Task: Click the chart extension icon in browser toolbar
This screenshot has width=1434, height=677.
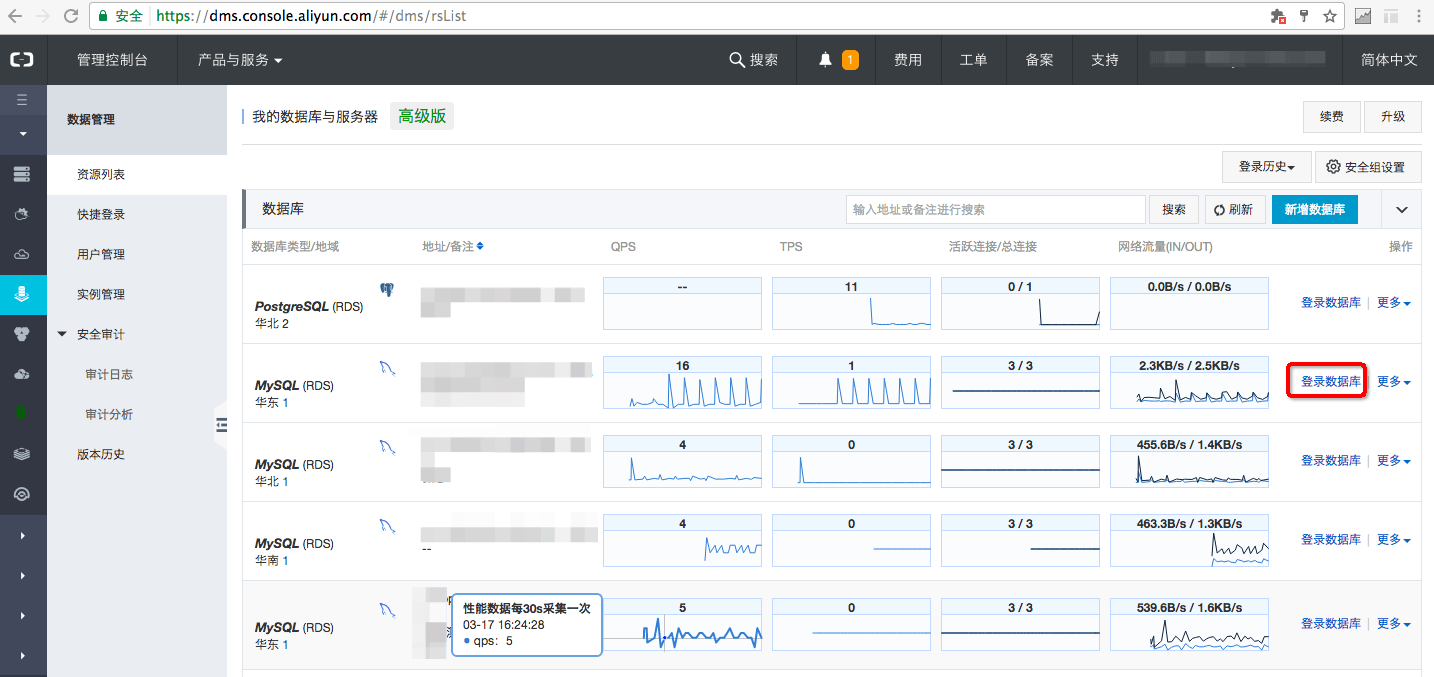Action: pos(1363,16)
